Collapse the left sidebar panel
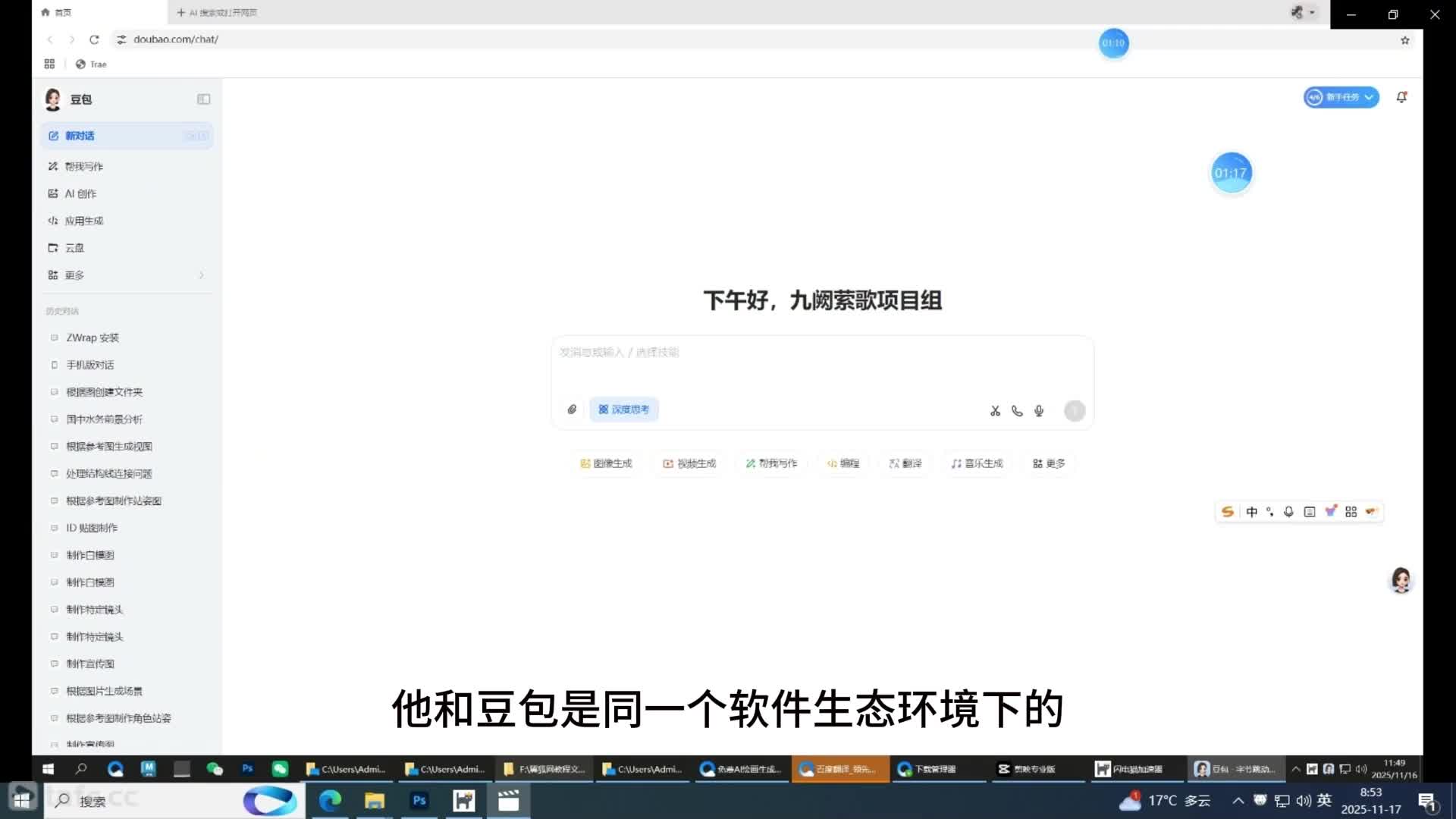 [x=203, y=99]
